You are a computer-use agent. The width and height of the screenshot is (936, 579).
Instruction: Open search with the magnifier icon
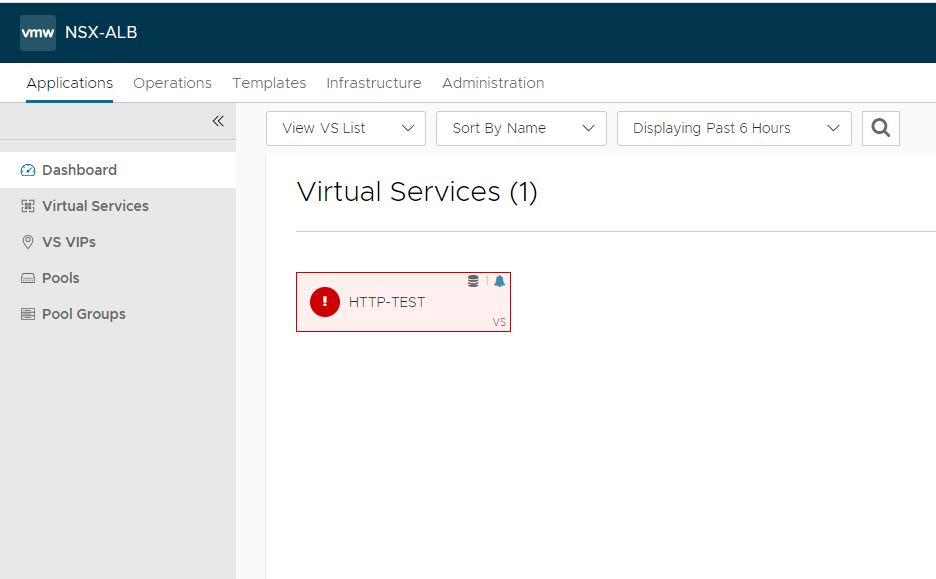(880, 128)
